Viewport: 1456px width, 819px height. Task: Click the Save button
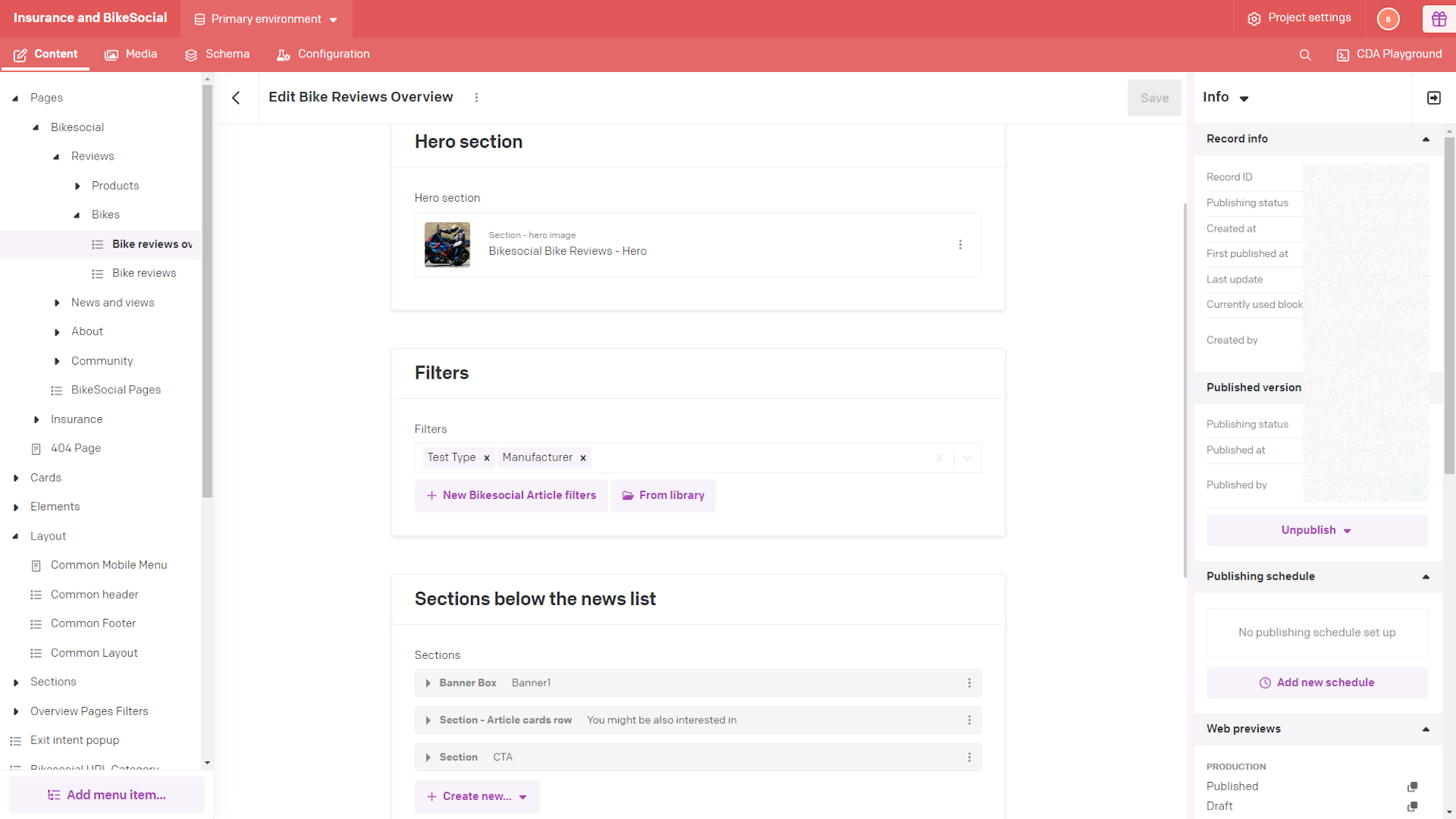1154,98
